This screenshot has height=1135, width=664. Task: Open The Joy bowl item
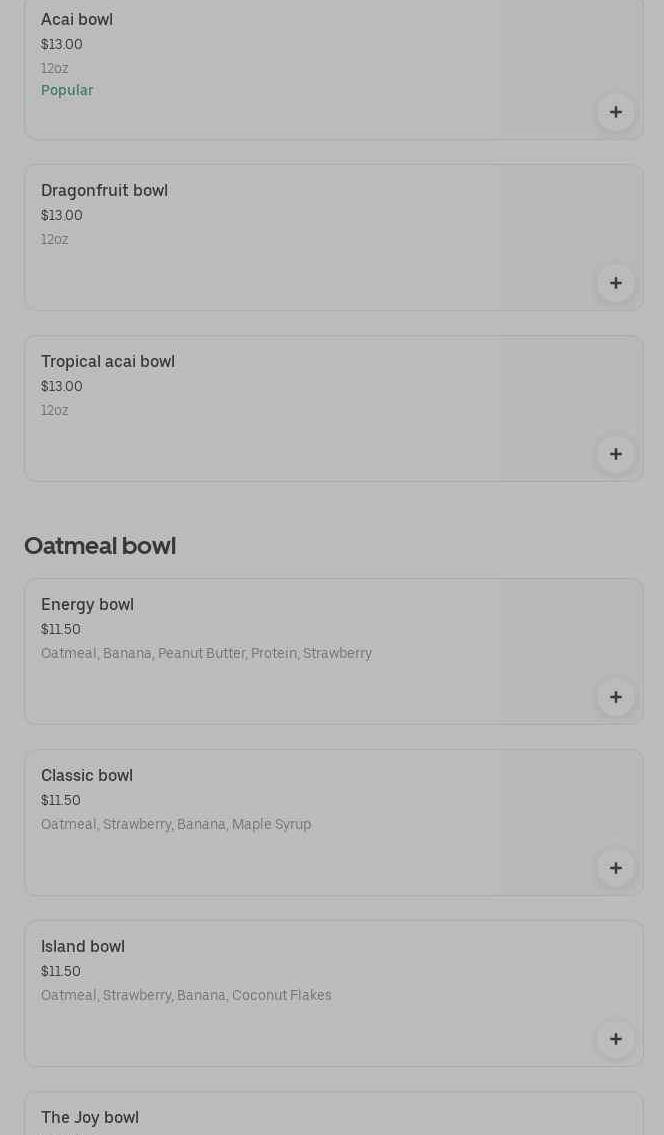coord(90,1118)
